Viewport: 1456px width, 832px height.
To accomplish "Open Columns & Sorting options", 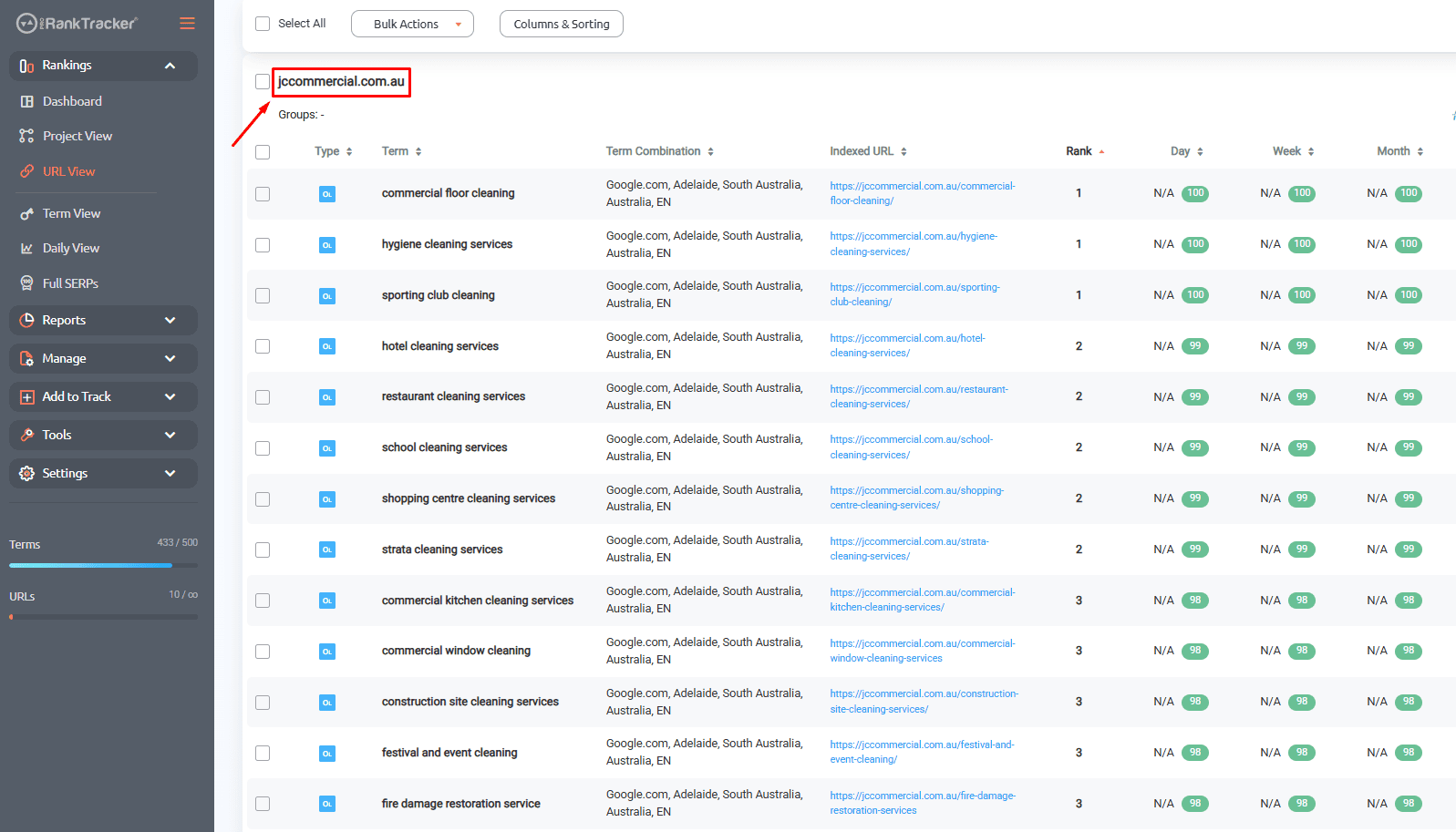I will tap(561, 25).
